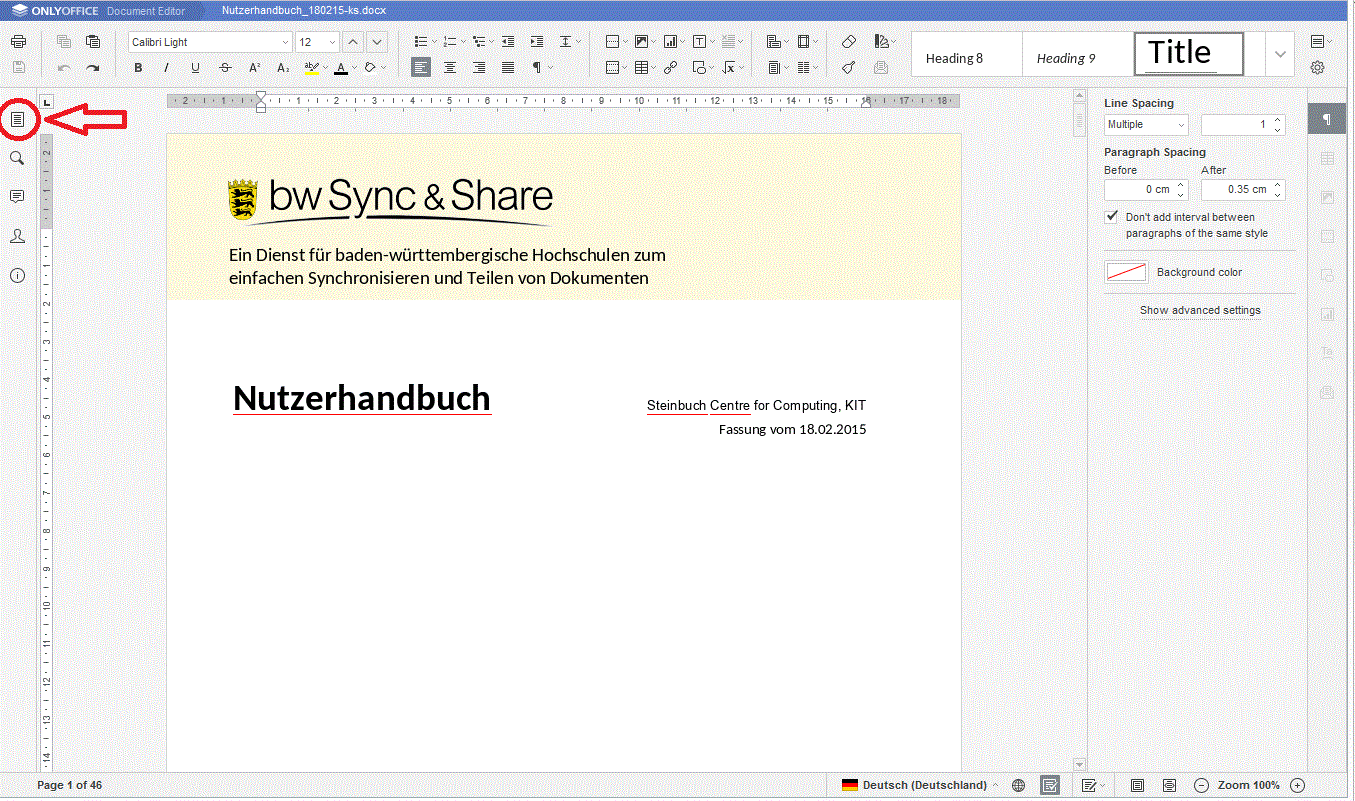Clear style with the eraser icon
This screenshot has width=1355, height=801.
[x=849, y=42]
